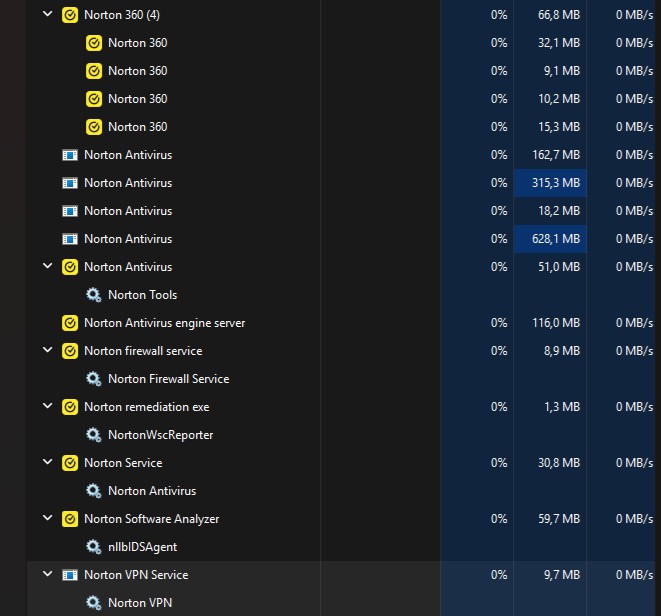Click blue icon of Norton Antivirus 18,2 MB row
Screen dimensions: 661x616
[x=70, y=211]
